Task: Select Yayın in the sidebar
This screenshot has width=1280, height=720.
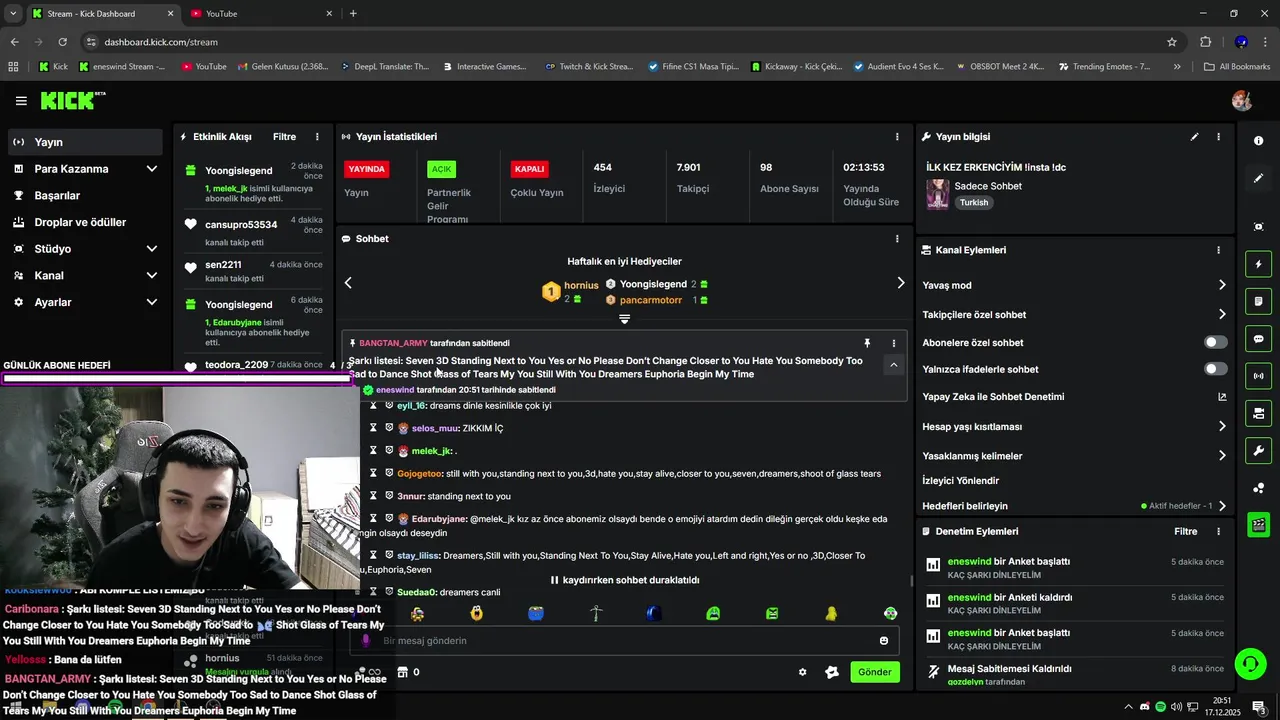Action: tap(84, 142)
